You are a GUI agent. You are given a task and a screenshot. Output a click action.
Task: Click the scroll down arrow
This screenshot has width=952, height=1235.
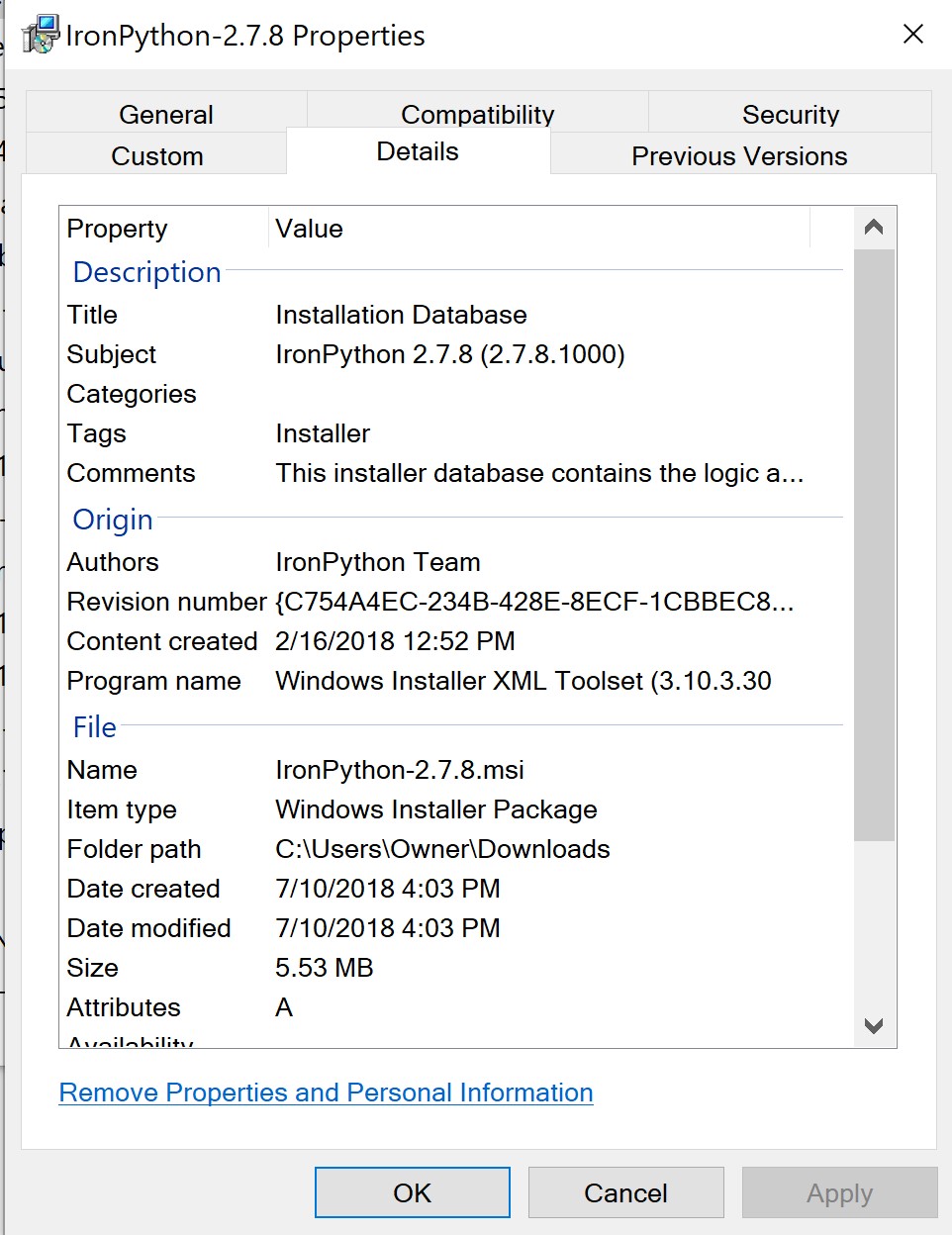(x=873, y=1027)
